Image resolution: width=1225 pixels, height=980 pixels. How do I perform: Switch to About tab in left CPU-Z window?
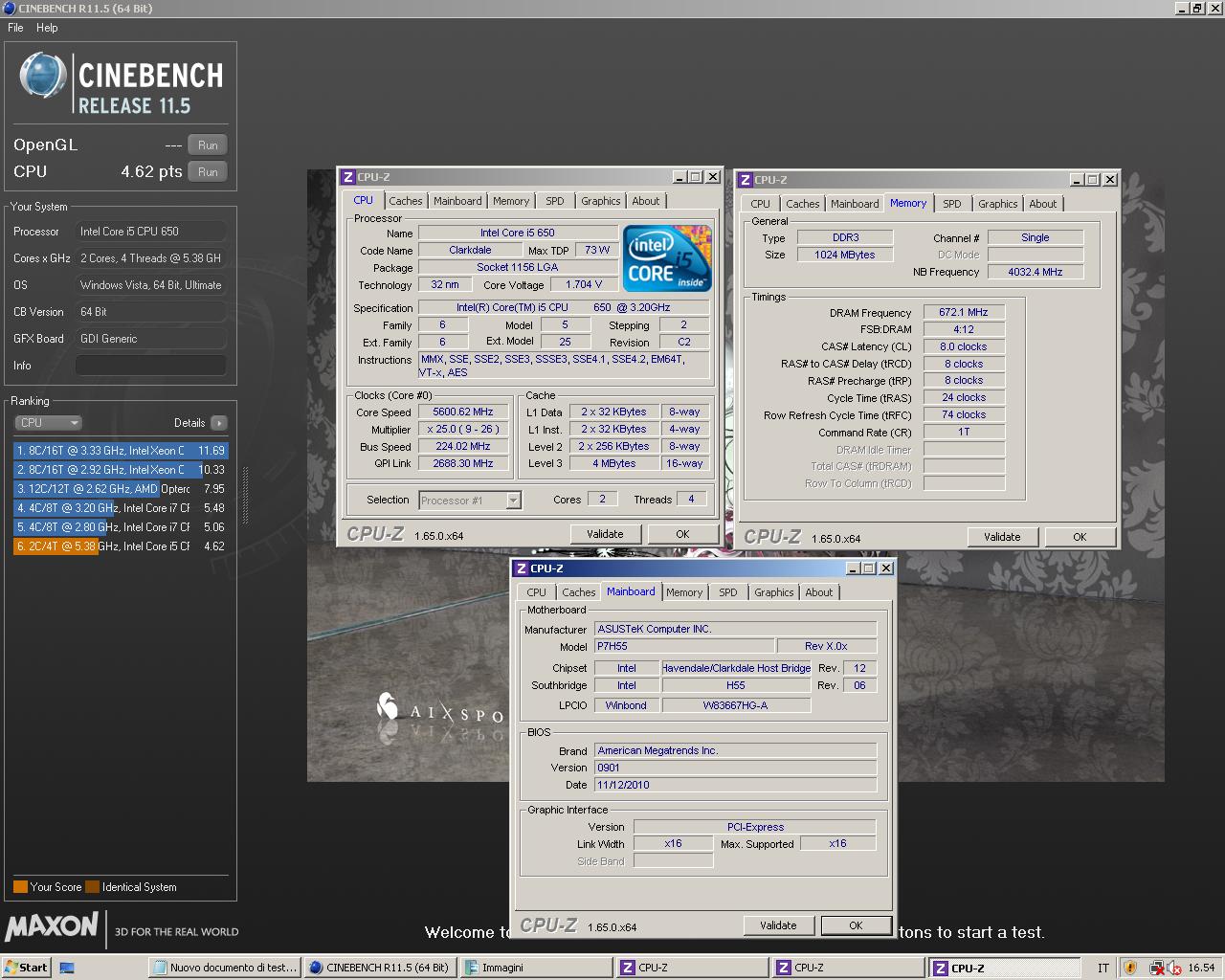pos(646,201)
